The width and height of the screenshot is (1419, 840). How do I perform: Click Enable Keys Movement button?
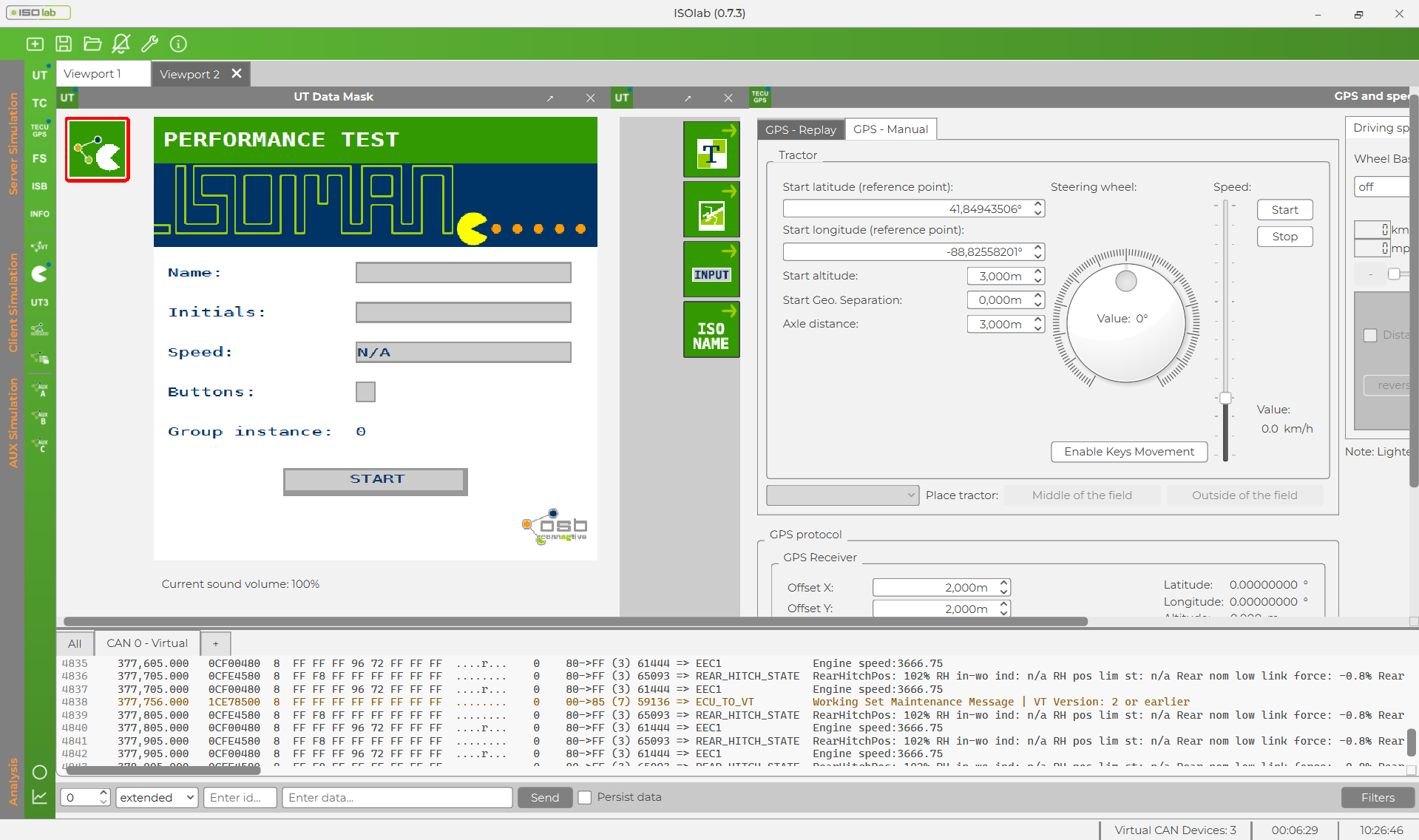click(1129, 452)
